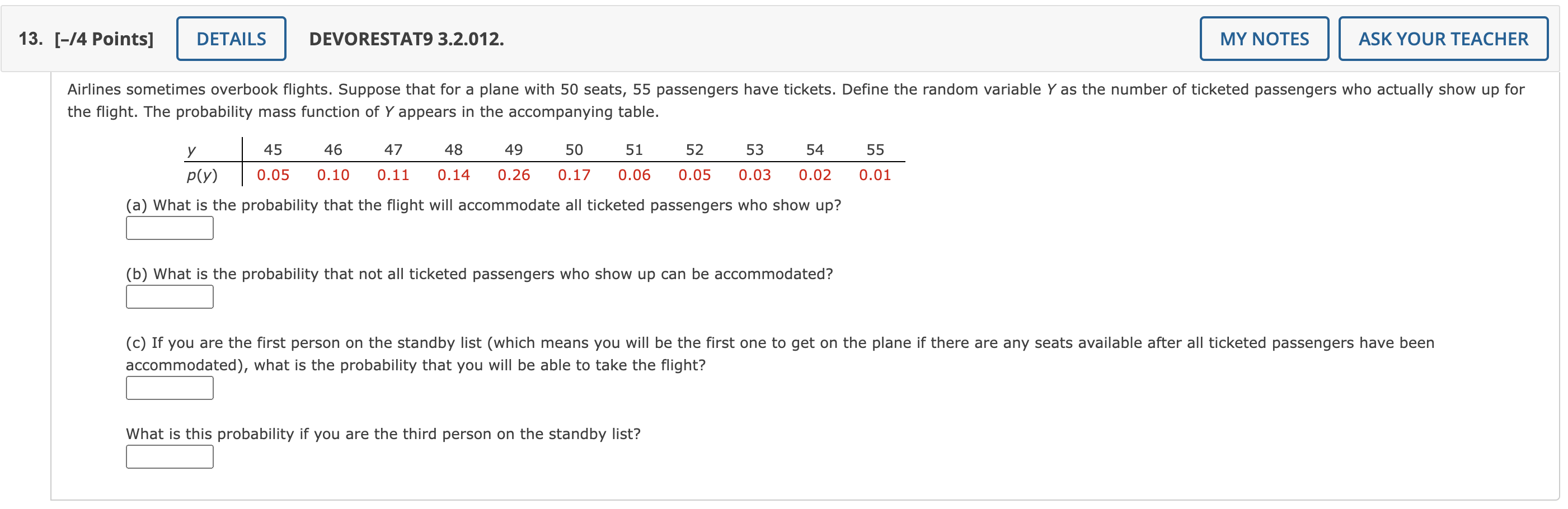Click the third-person standby question text
The image size is (1568, 509).
click(x=383, y=433)
